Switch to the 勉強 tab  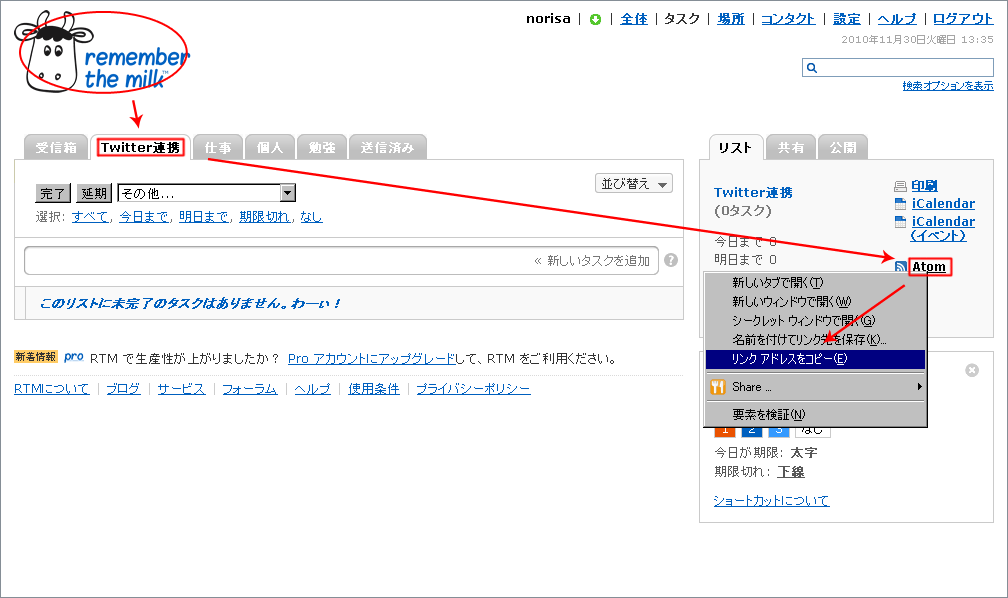(x=322, y=147)
